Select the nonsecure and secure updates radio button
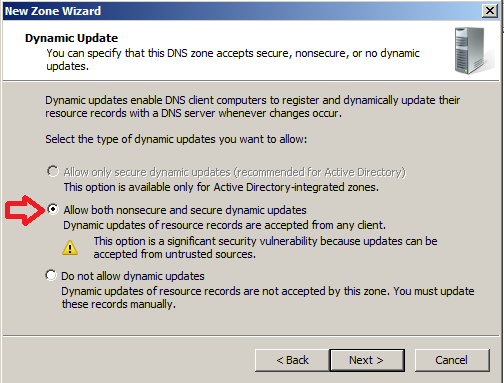Viewport: 504px width, 383px height. (53, 209)
